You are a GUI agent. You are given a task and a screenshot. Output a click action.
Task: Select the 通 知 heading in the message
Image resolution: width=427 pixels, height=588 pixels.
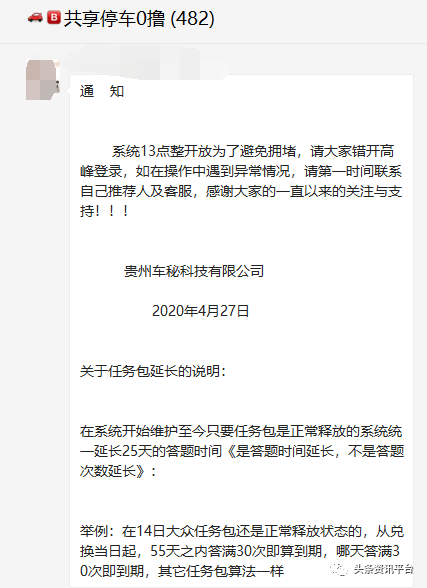pyautogui.click(x=102, y=91)
